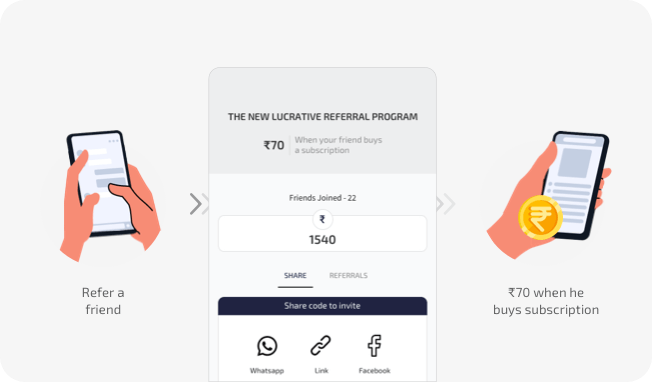Click the Whatsapp text label
This screenshot has width=652, height=382.
(267, 371)
